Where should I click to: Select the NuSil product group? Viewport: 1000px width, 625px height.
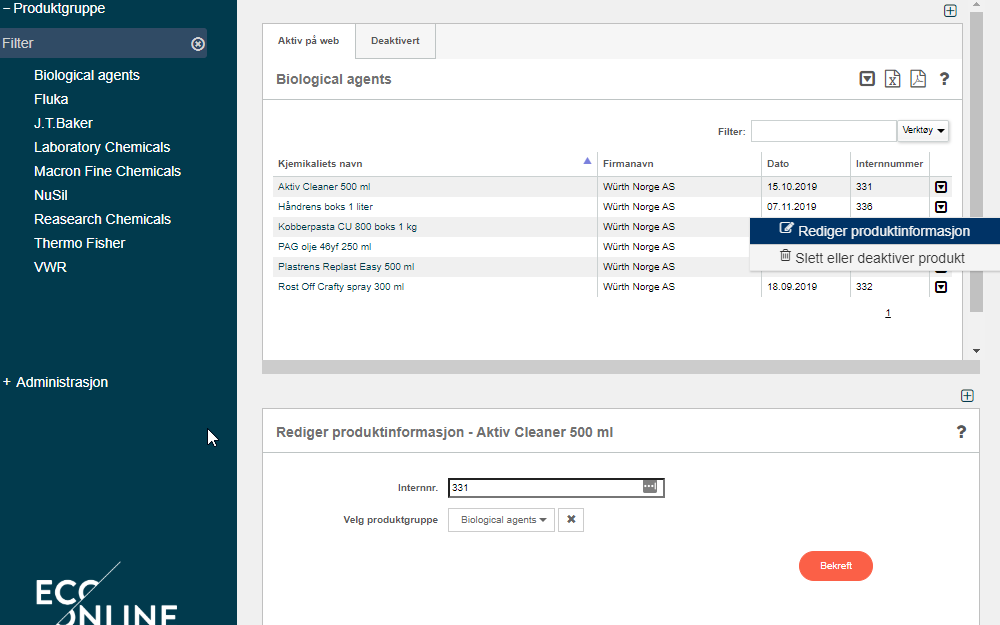click(x=50, y=195)
